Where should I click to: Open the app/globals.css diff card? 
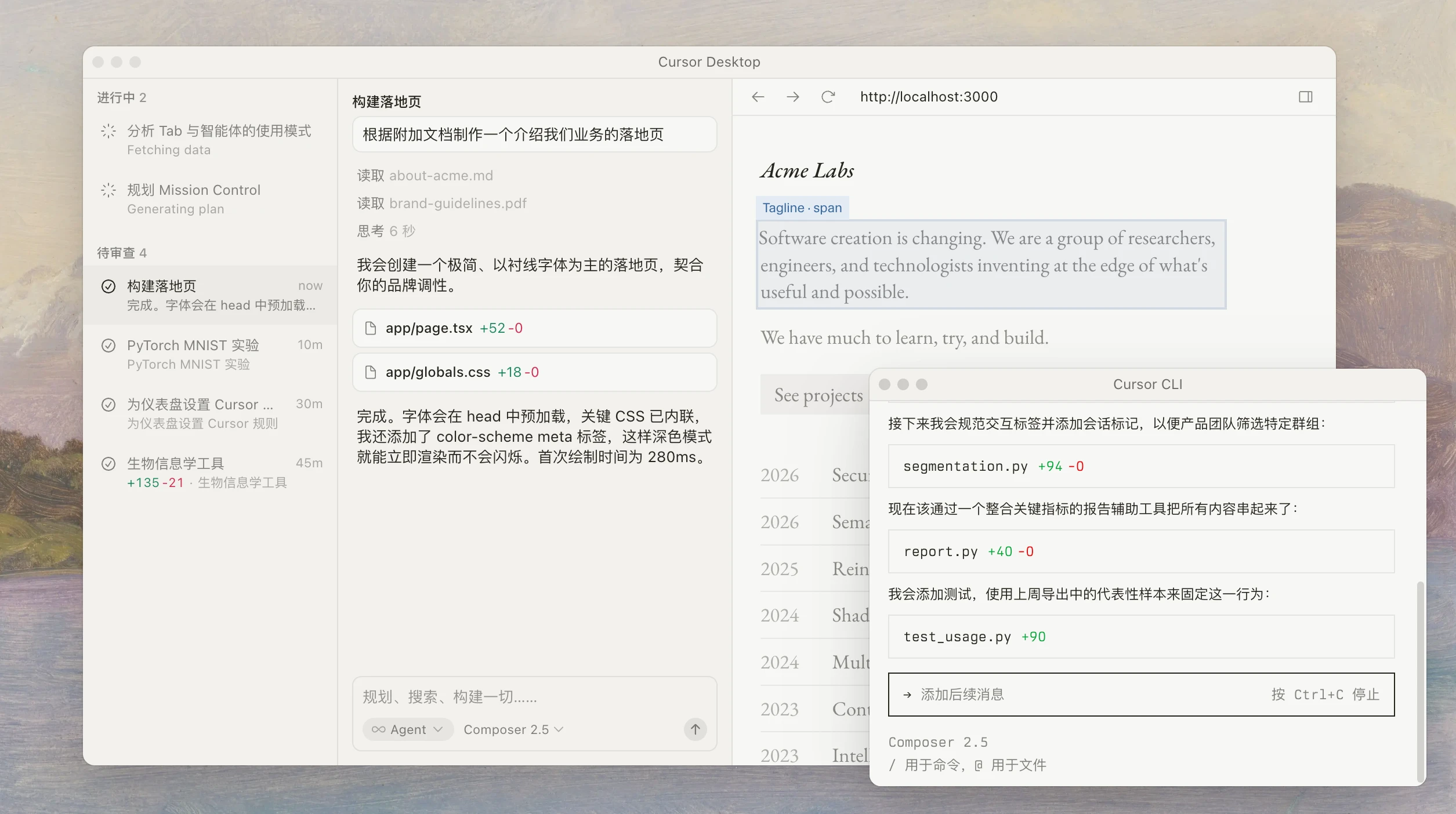pyautogui.click(x=534, y=372)
